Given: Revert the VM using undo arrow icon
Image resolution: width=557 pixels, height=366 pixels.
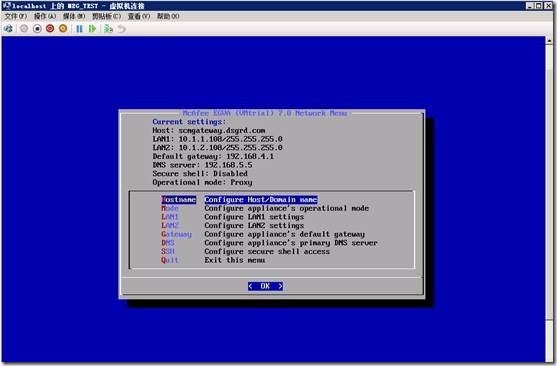Looking at the screenshot, I should pos(121,28).
